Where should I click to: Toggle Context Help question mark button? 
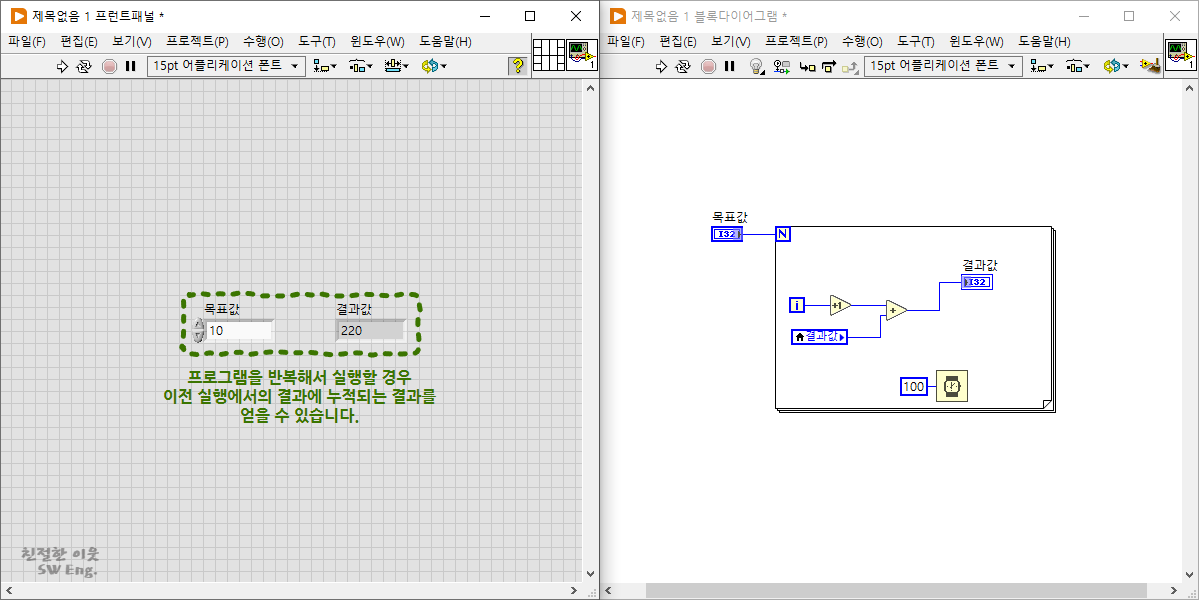click(x=518, y=66)
